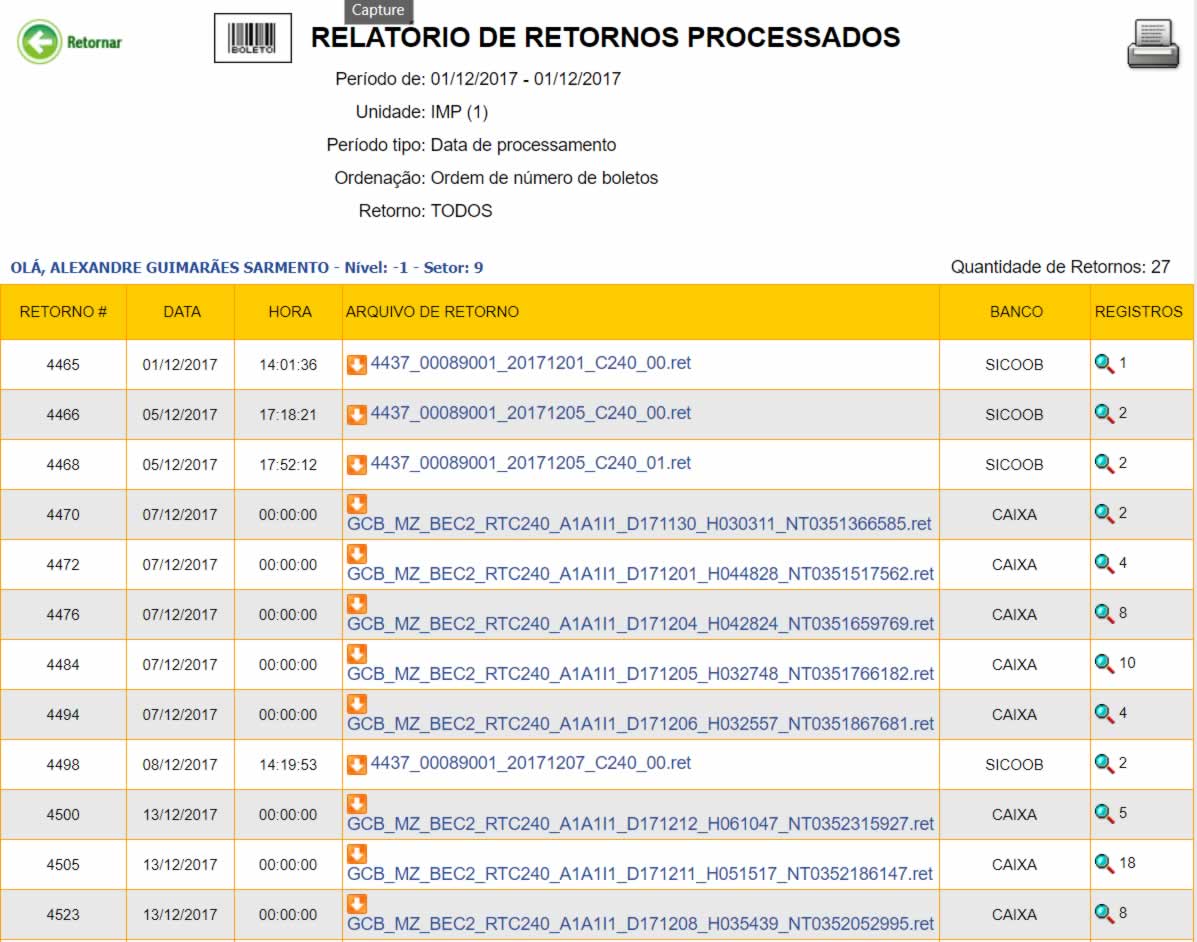1197x942 pixels.
Task: Select the time cell 17:18:21
Action: pyautogui.click(x=288, y=415)
